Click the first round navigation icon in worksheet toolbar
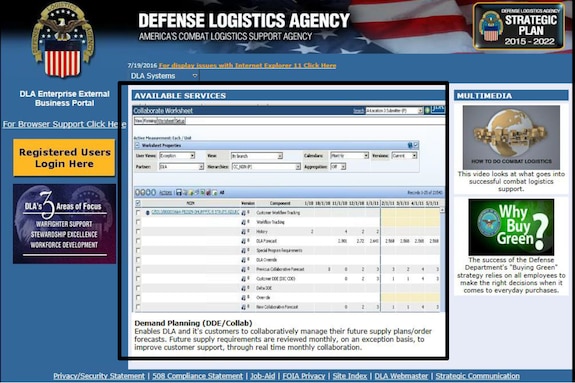Image resolution: width=575 pixels, height=383 pixels. pos(138,193)
